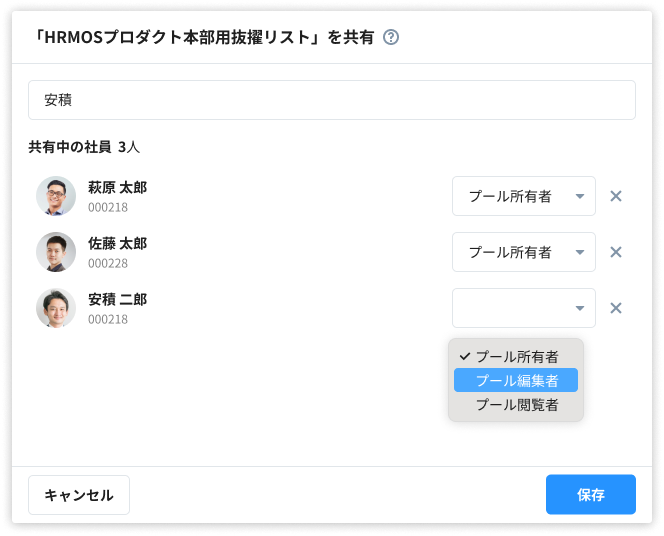Focus the employee search field containing 安積
Viewport: 664px width, 536px height.
point(331,100)
